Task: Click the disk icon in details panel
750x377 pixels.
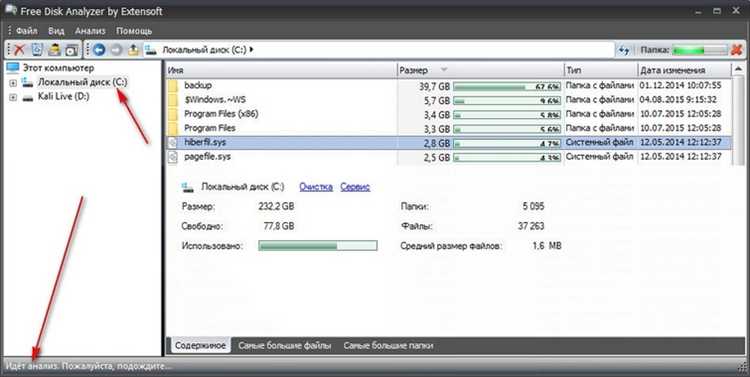Action: tap(188, 187)
